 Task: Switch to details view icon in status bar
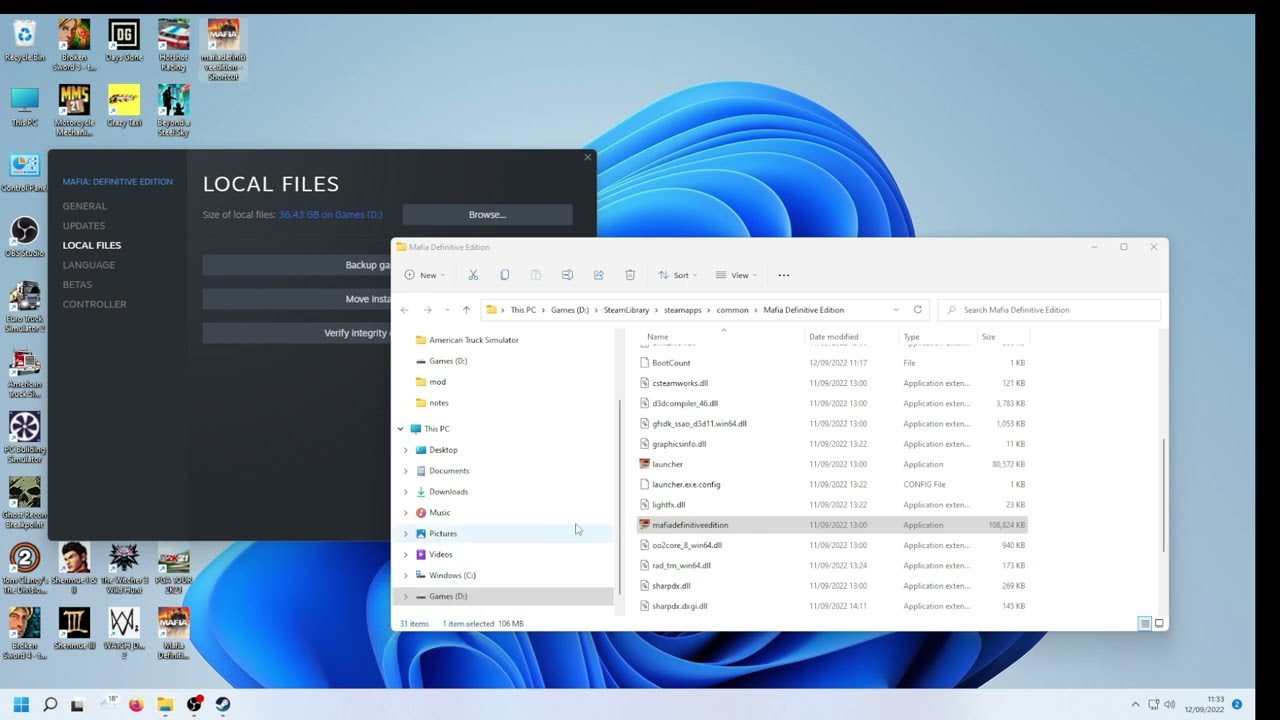click(1144, 624)
